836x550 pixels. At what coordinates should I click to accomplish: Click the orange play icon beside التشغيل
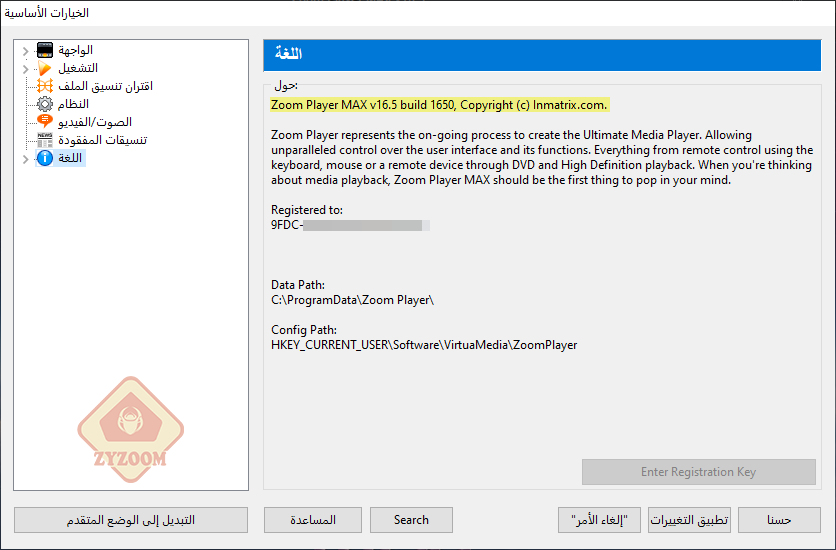[45, 68]
